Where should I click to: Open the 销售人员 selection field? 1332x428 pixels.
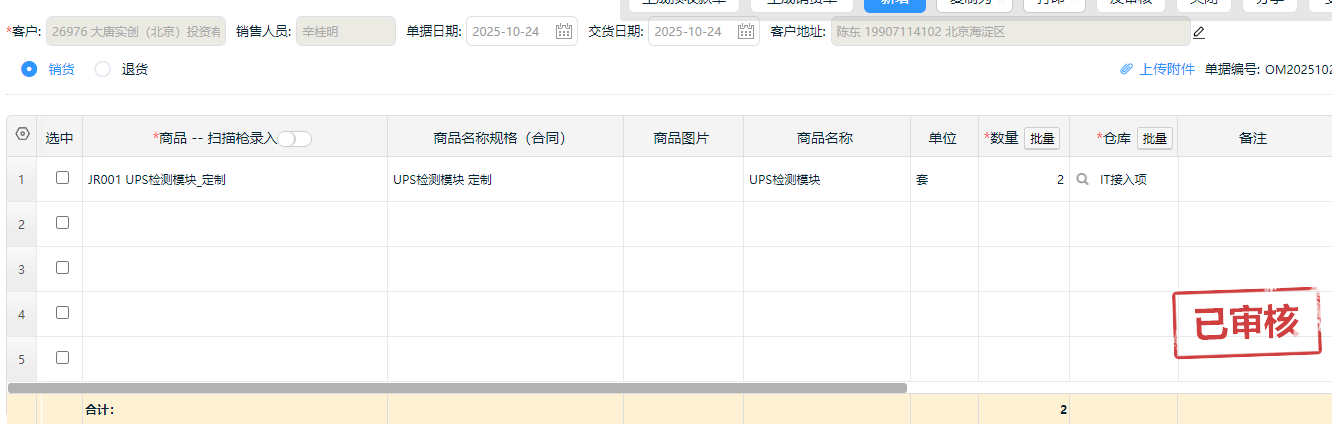pyautogui.click(x=346, y=32)
